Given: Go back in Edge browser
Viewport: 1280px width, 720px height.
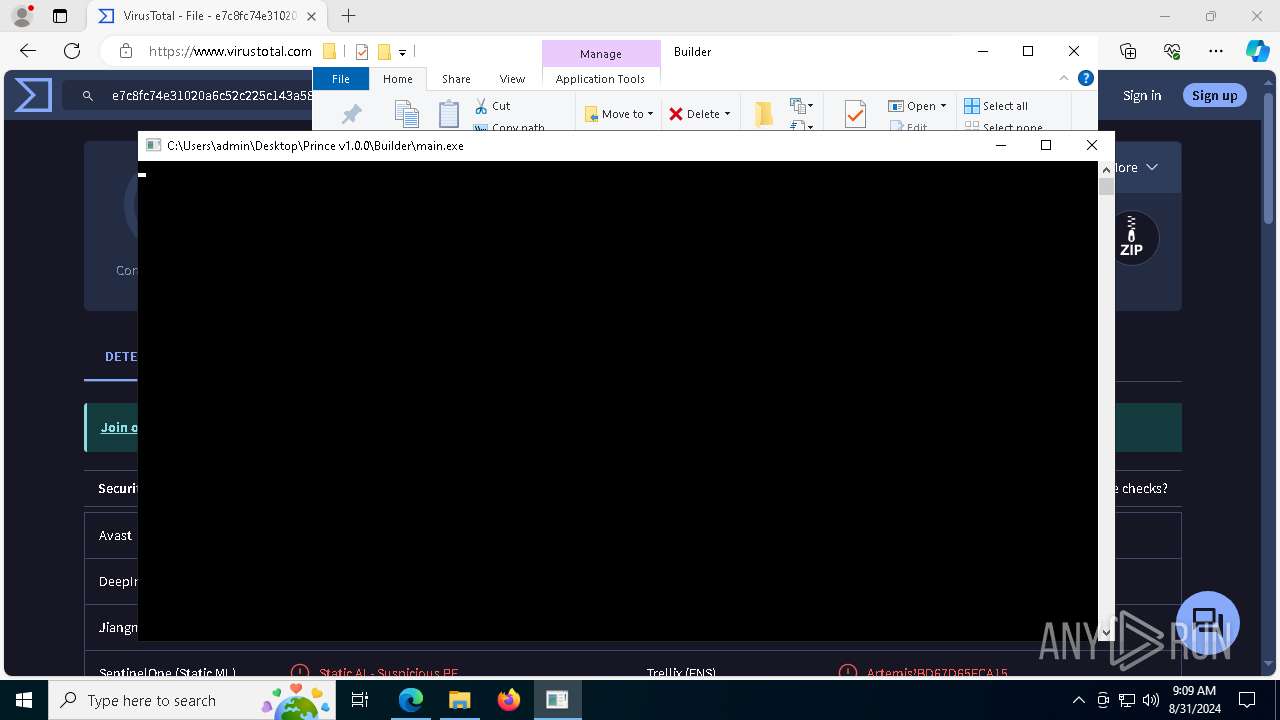Looking at the screenshot, I should tap(28, 51).
